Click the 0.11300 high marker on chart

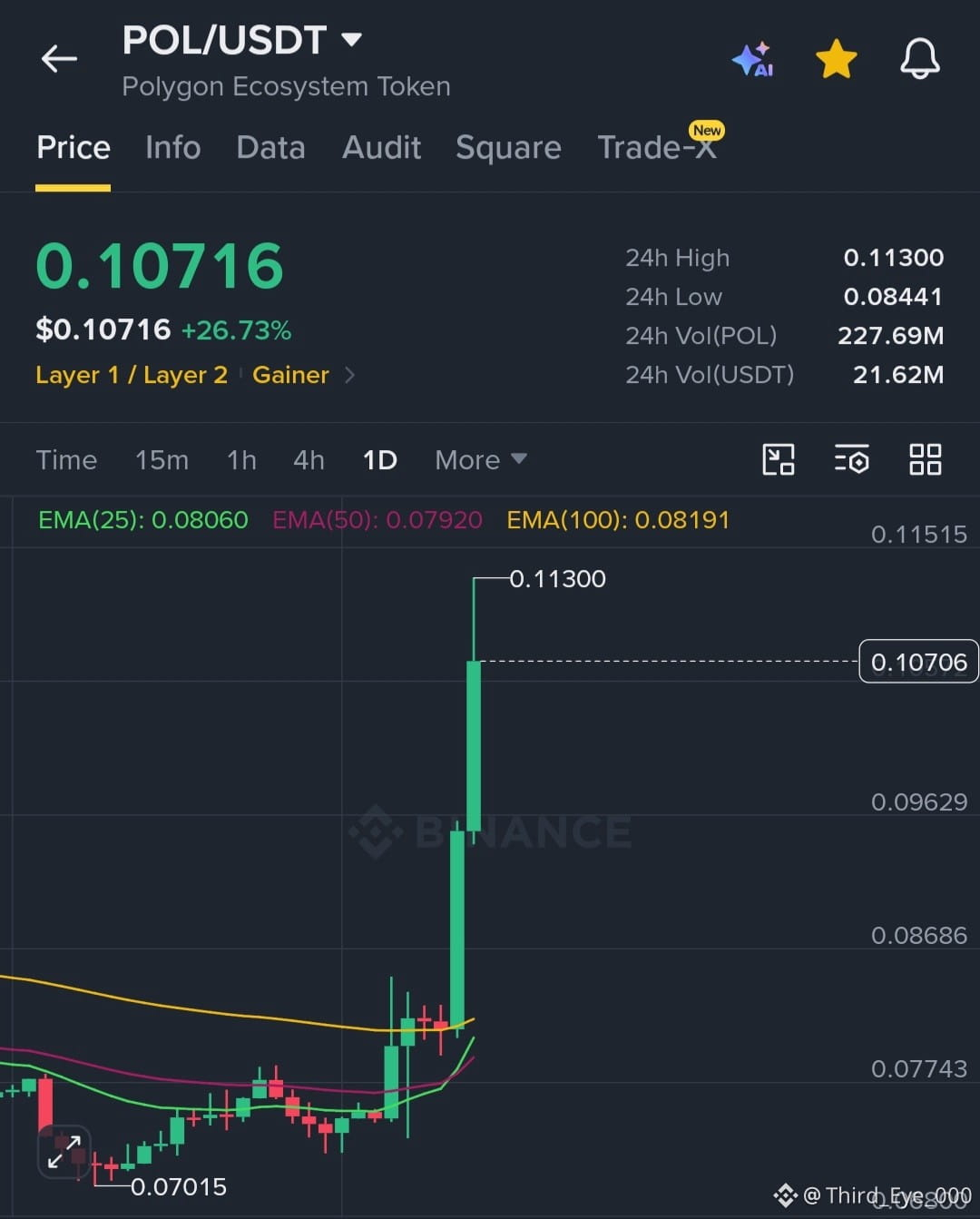point(557,579)
